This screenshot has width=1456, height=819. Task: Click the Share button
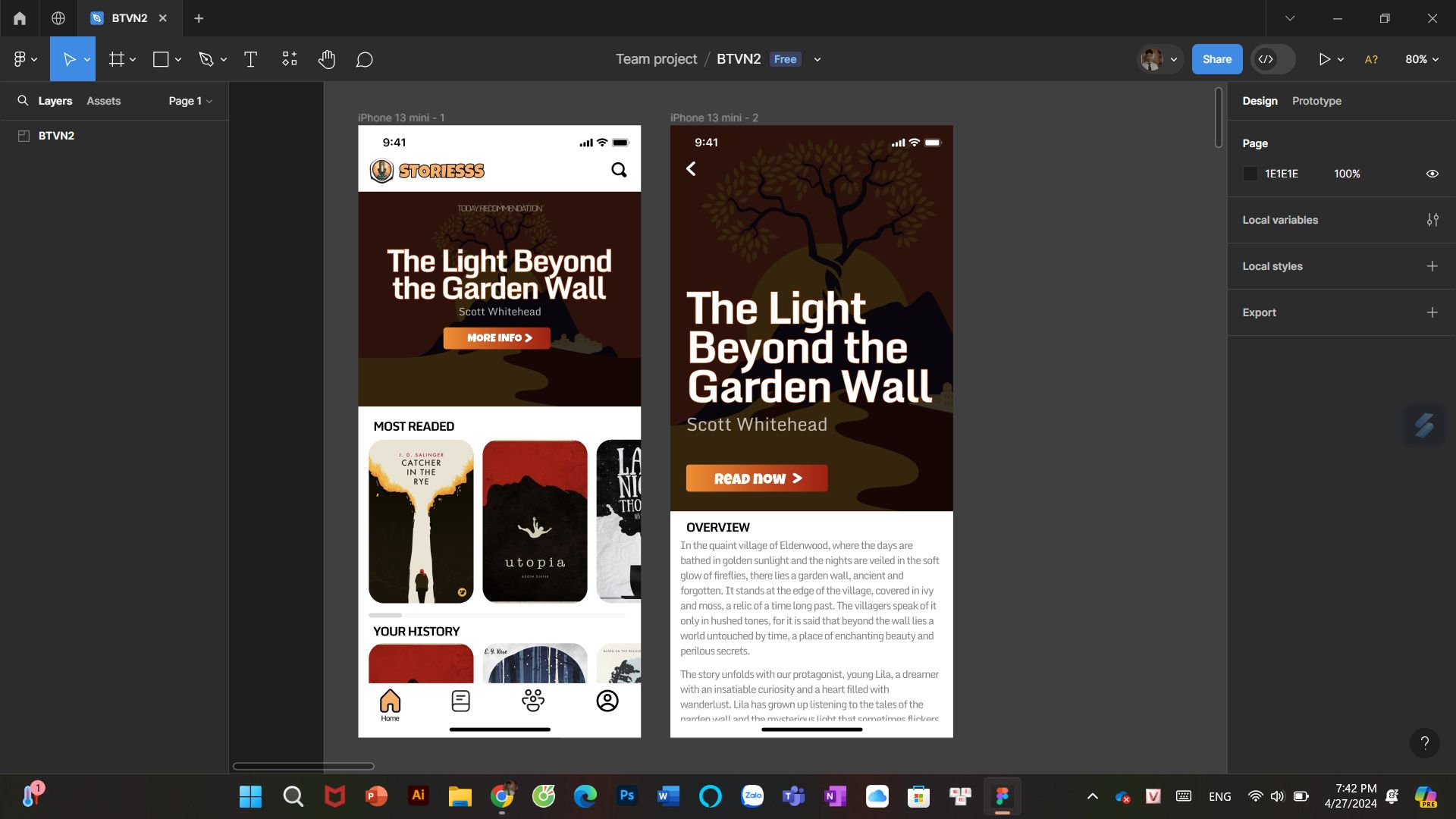[x=1217, y=59]
